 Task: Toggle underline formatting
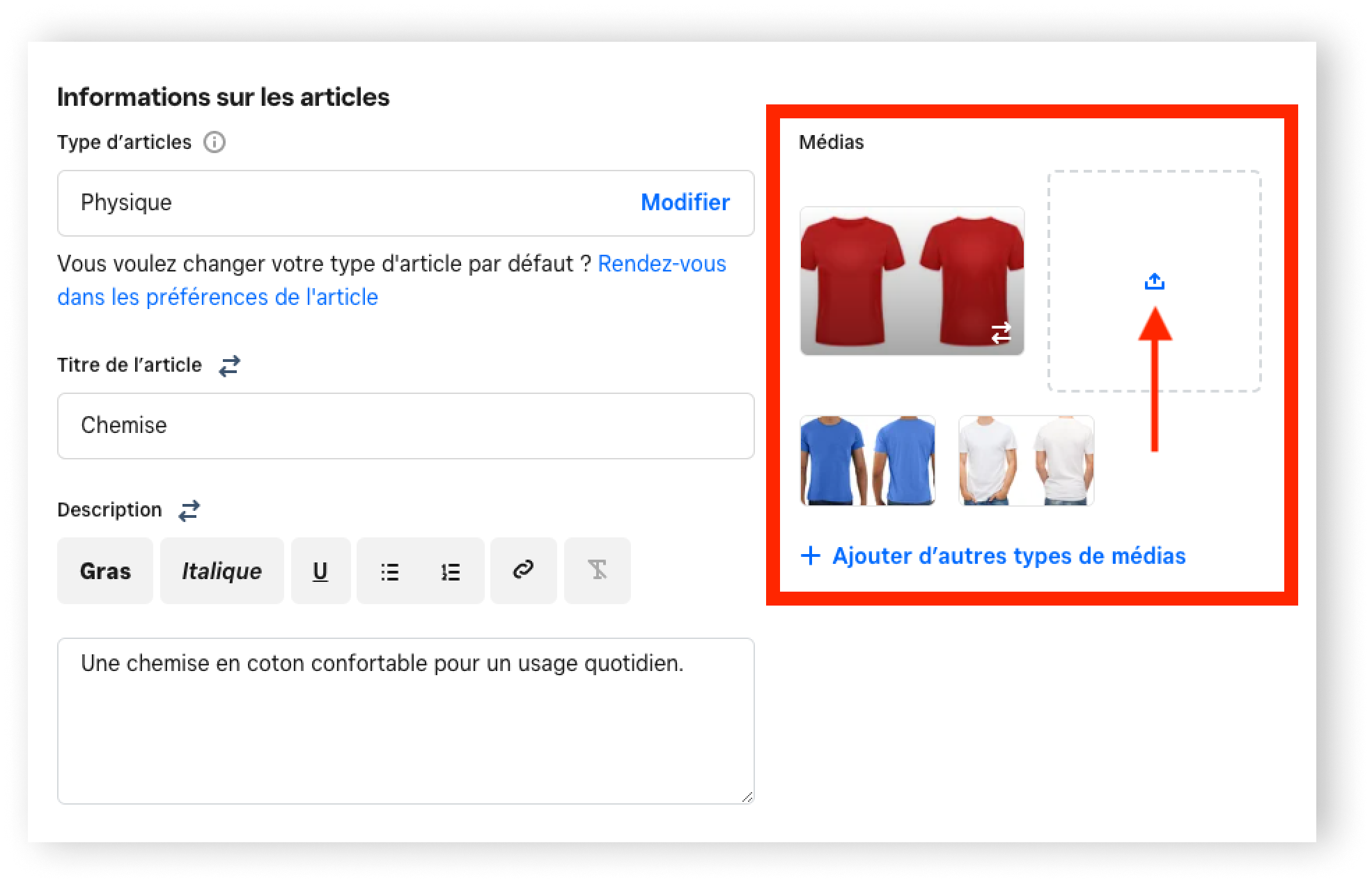click(x=320, y=571)
